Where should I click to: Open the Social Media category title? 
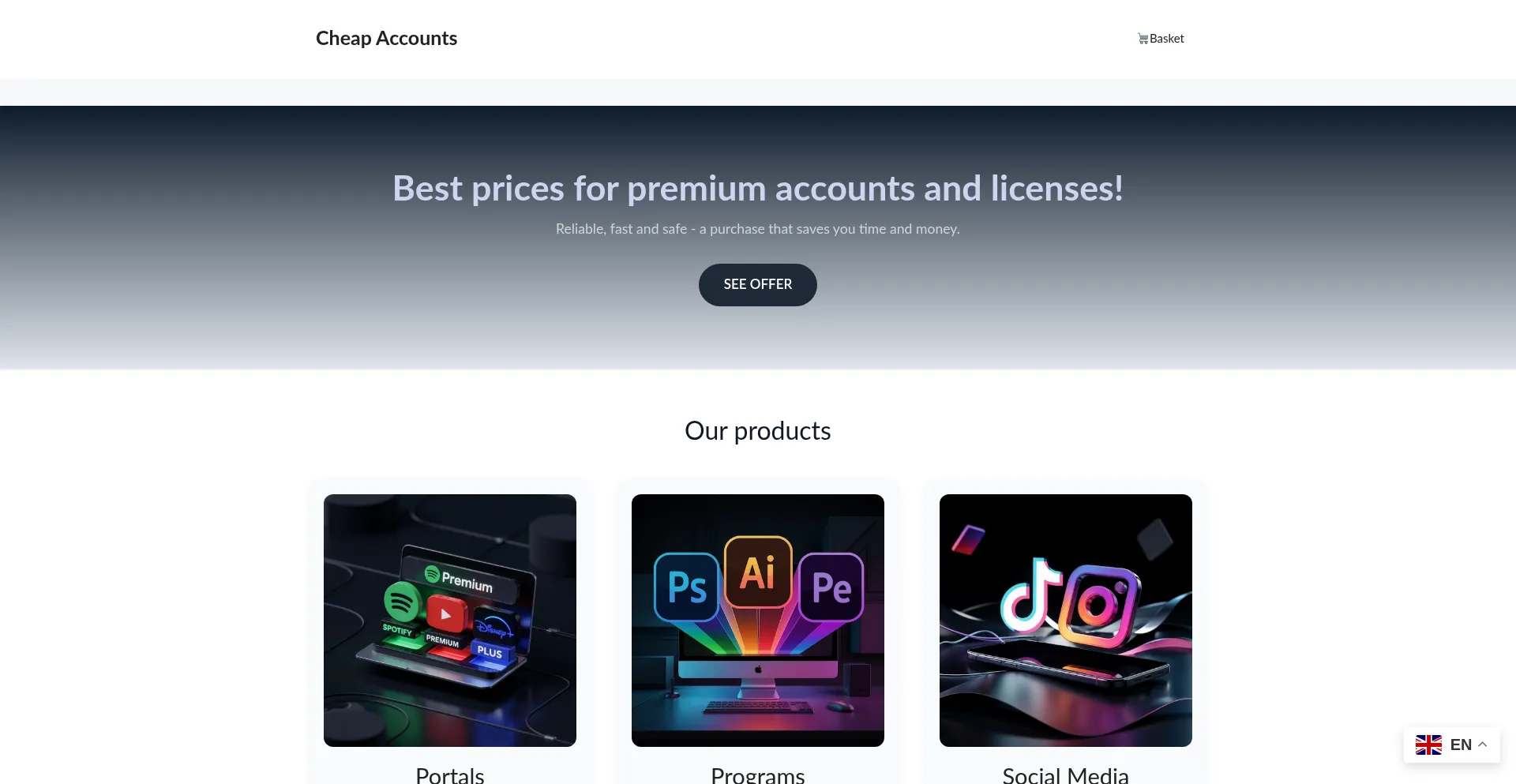pyautogui.click(x=1065, y=775)
